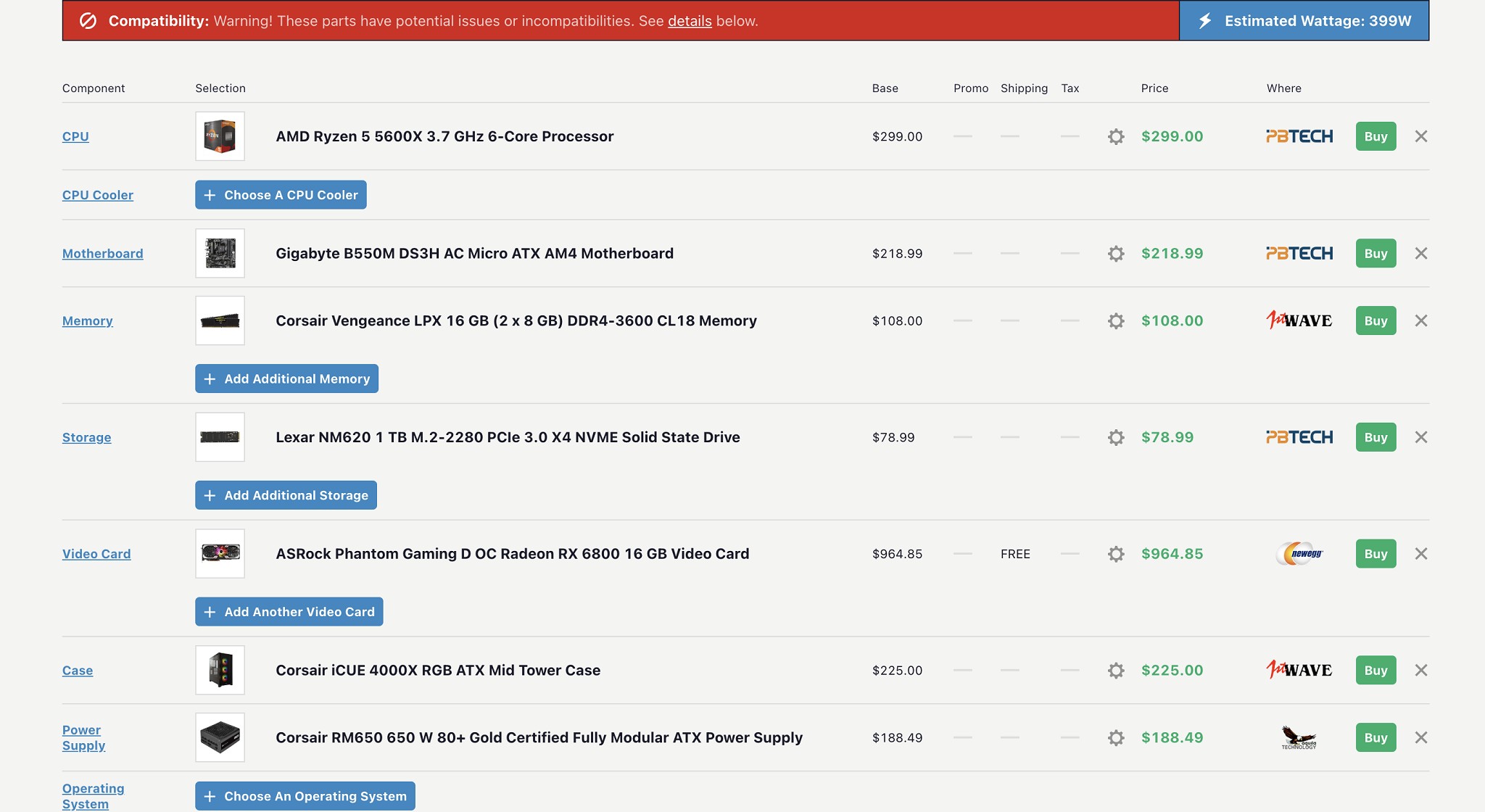Image resolution: width=1485 pixels, height=812 pixels.
Task: Open price settings gear for Ryzen 5 5600X
Action: [1116, 136]
